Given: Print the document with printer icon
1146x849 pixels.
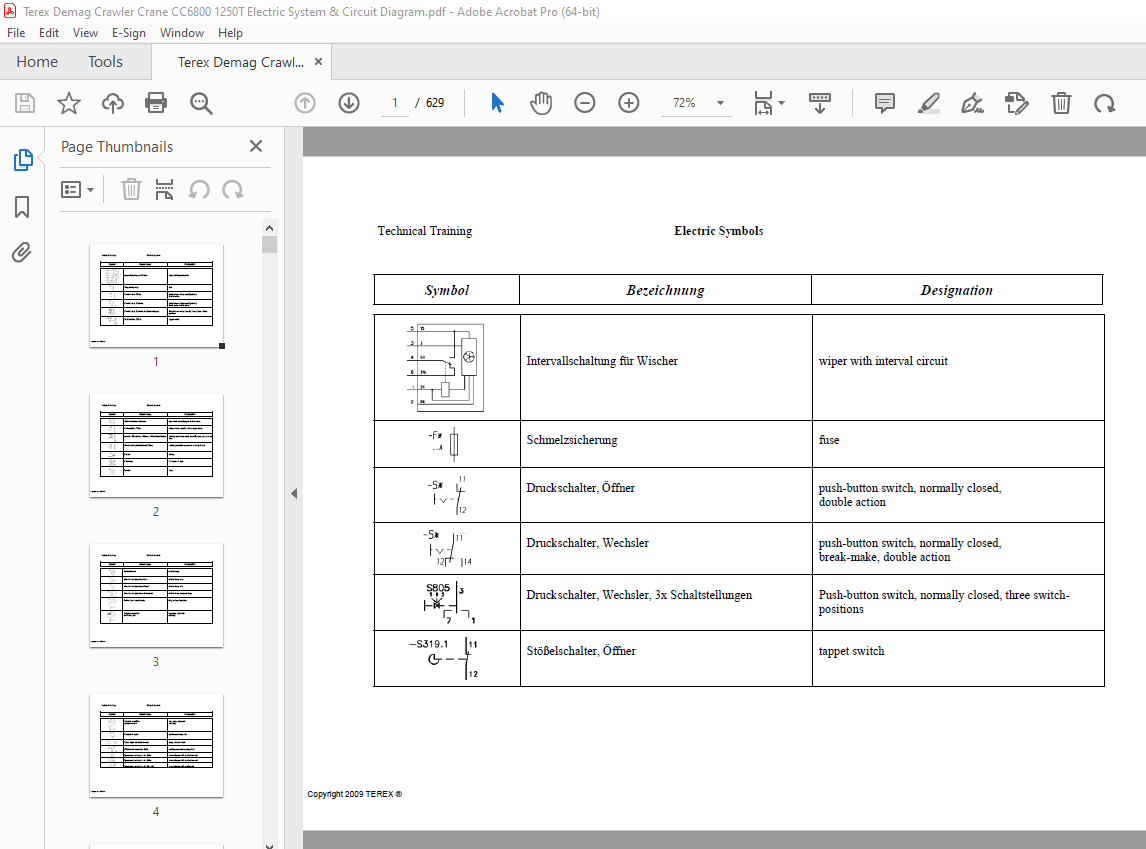Looking at the screenshot, I should click(156, 103).
